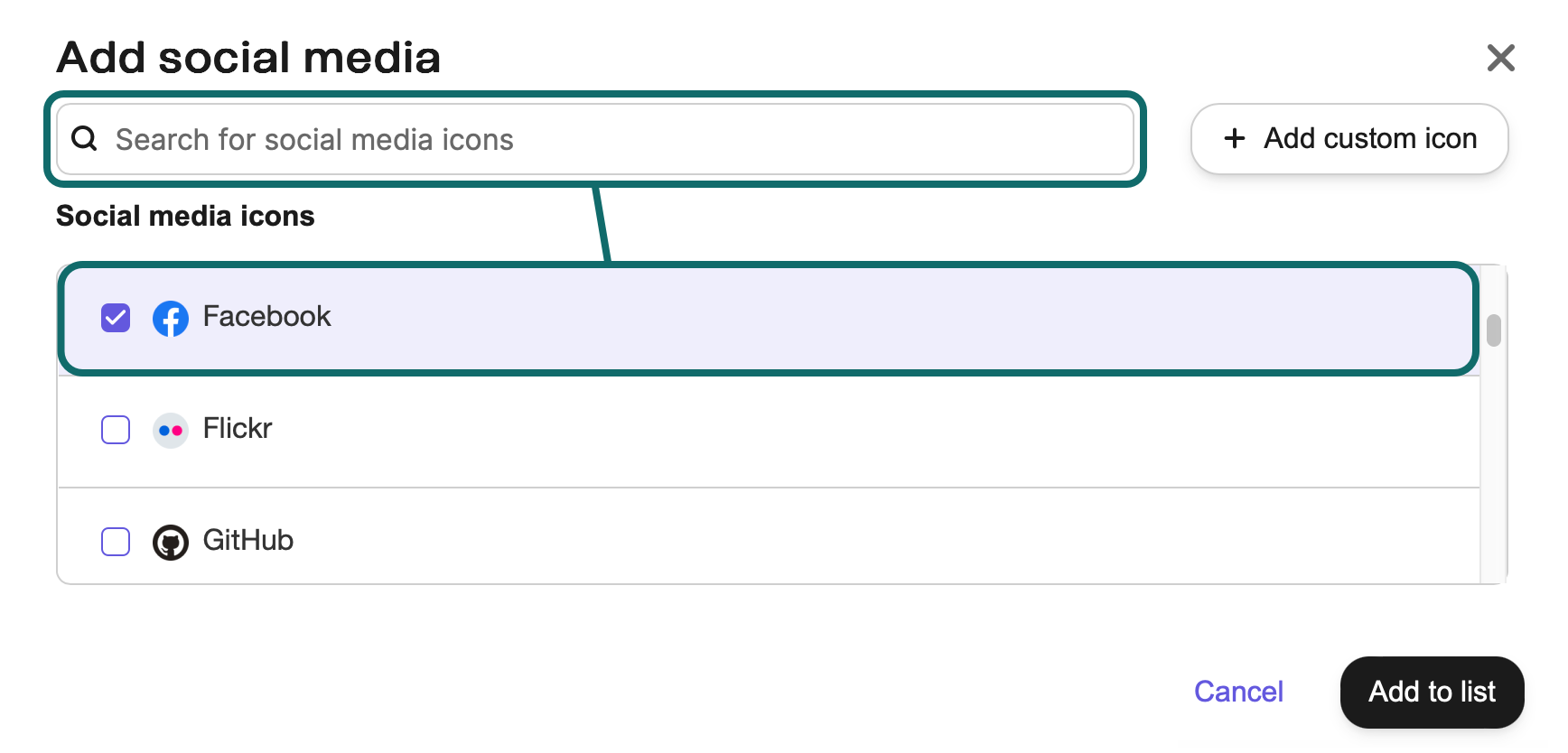
Task: Click the magnifying glass search icon
Action: 84,139
